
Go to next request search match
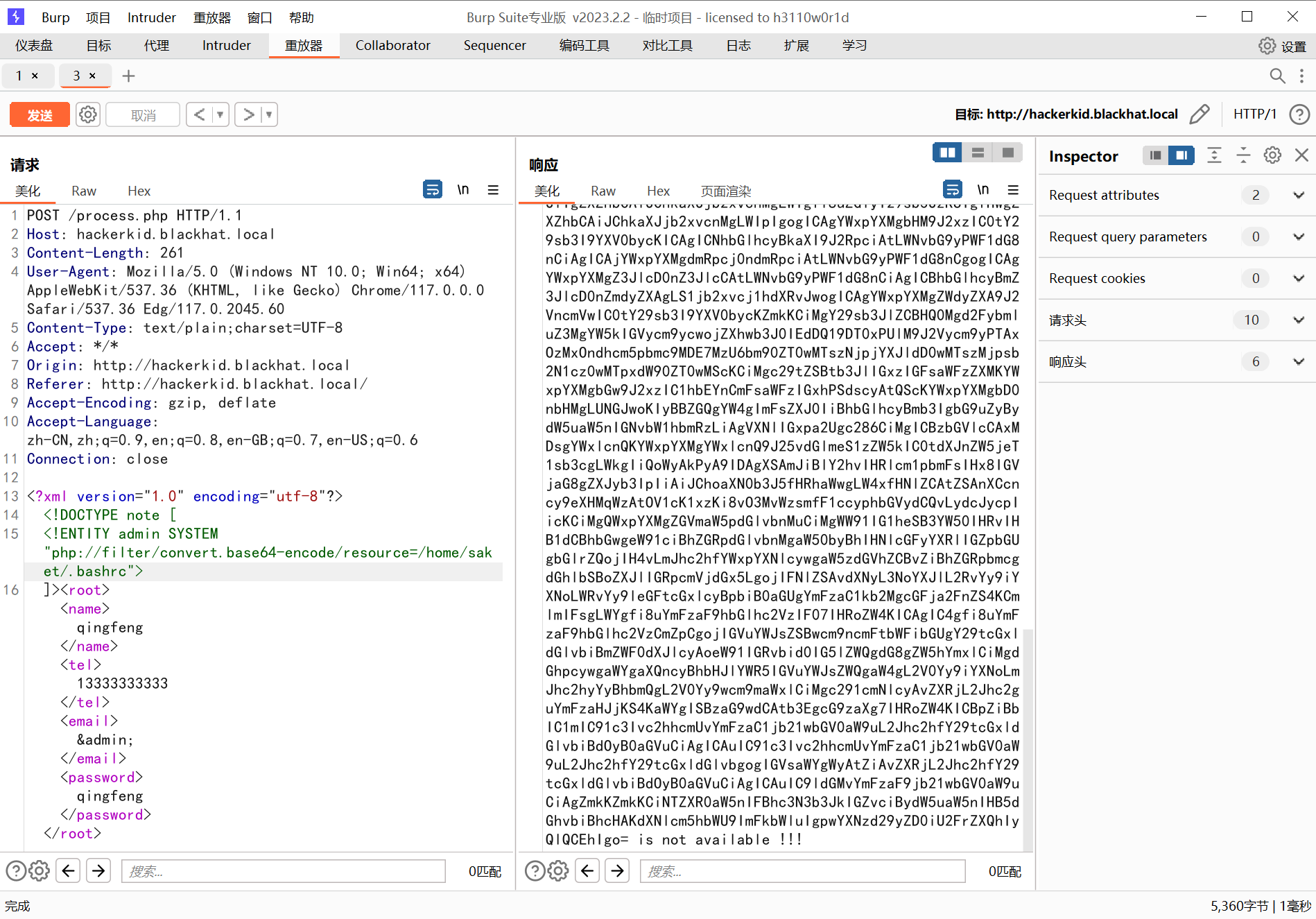(x=98, y=870)
